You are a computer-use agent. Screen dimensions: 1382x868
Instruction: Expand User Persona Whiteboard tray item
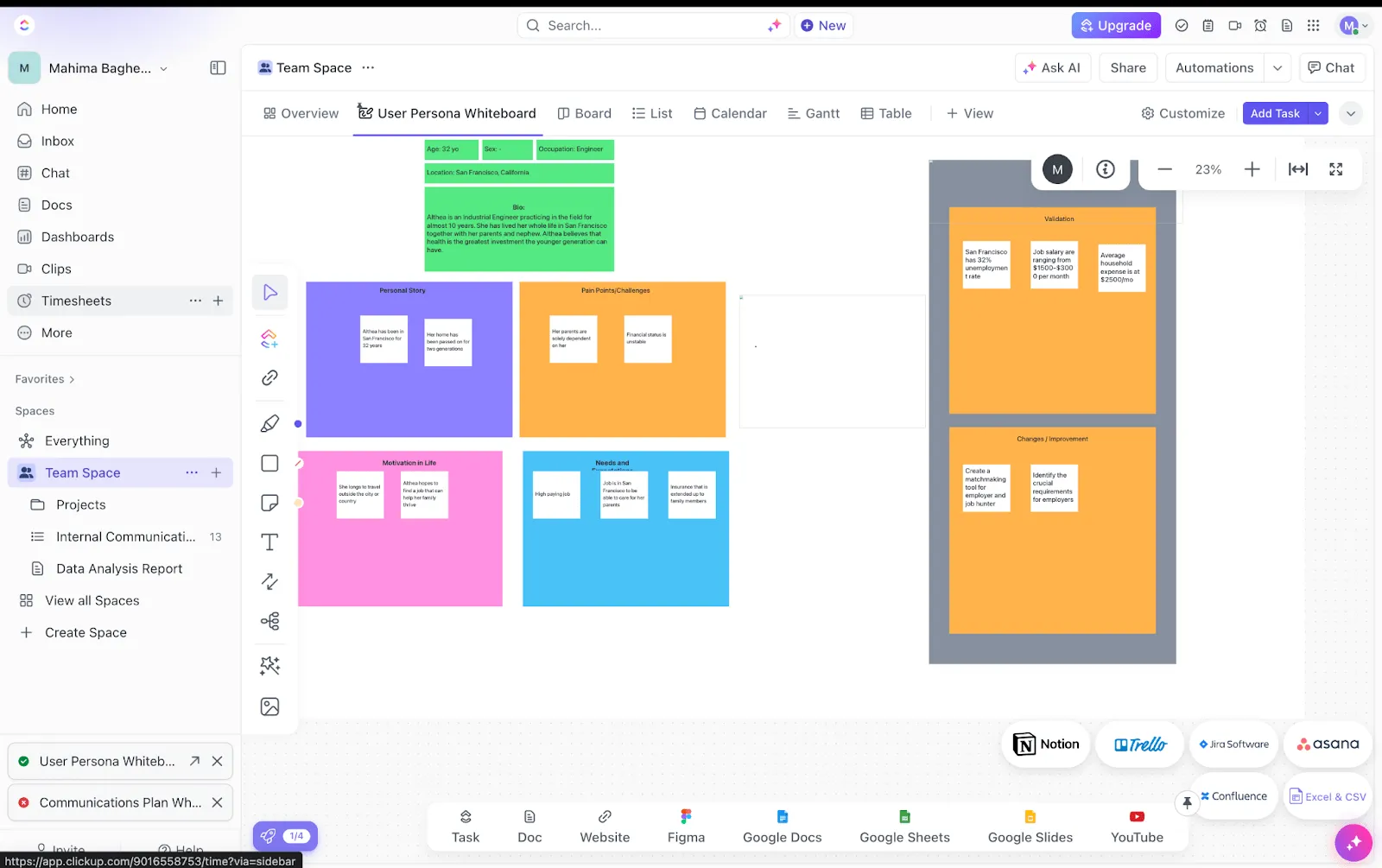tap(194, 761)
